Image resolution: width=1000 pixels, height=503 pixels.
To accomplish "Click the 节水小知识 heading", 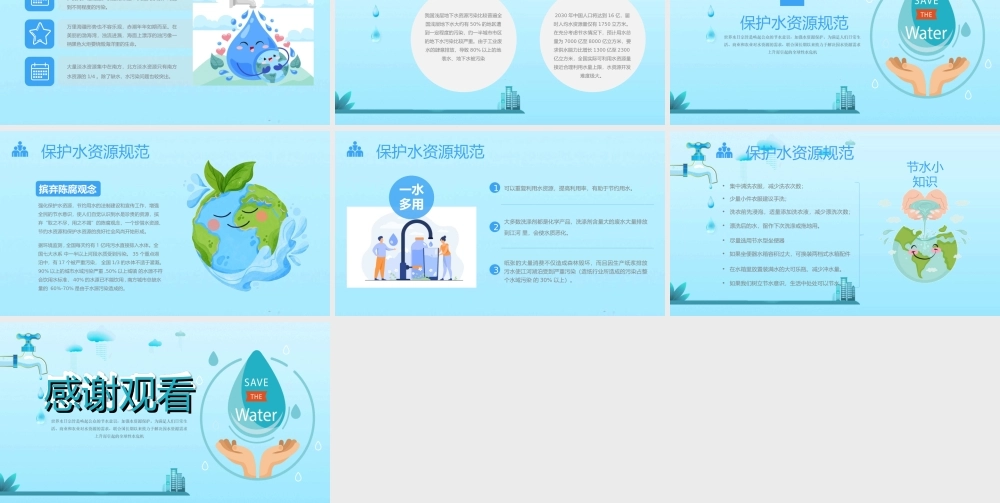I will click(x=925, y=174).
